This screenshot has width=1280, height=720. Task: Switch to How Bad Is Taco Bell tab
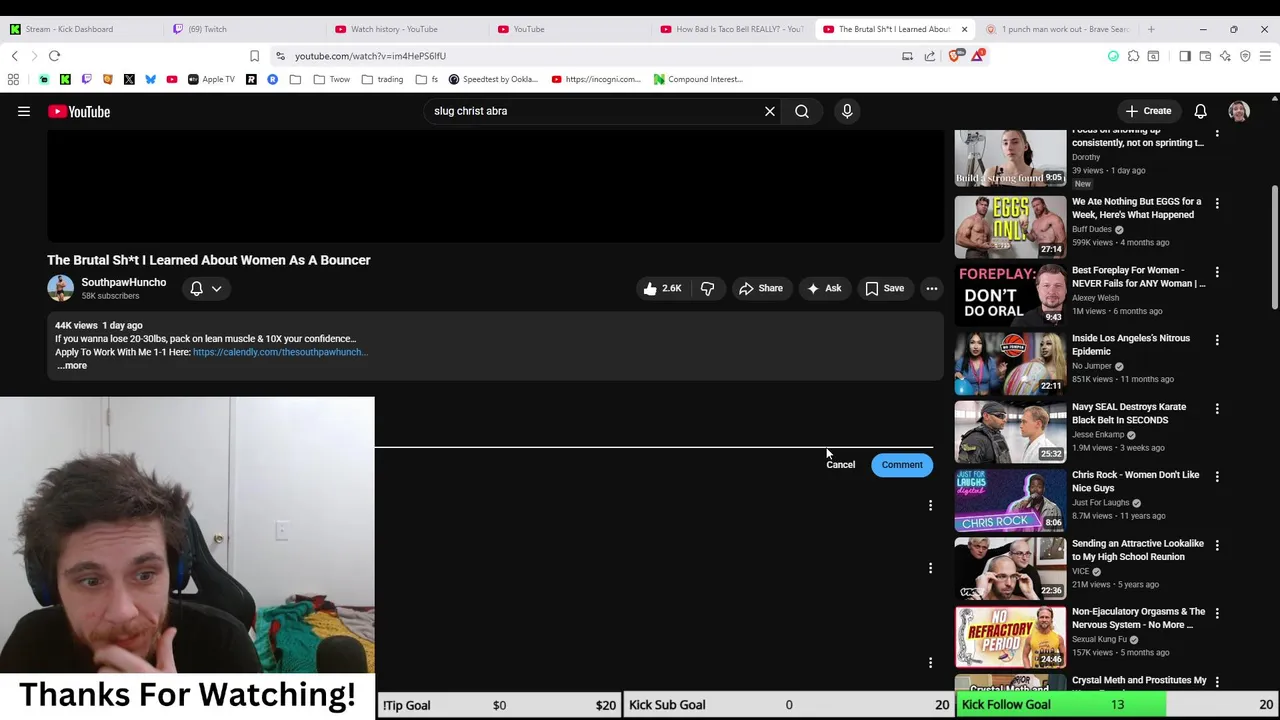pos(733,29)
